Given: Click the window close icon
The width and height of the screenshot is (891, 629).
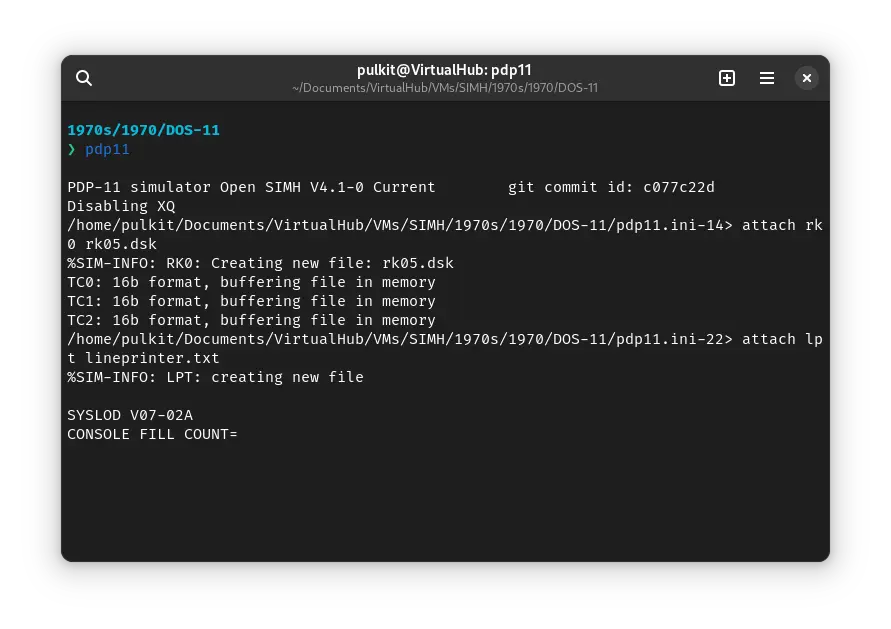Looking at the screenshot, I should (x=806, y=78).
